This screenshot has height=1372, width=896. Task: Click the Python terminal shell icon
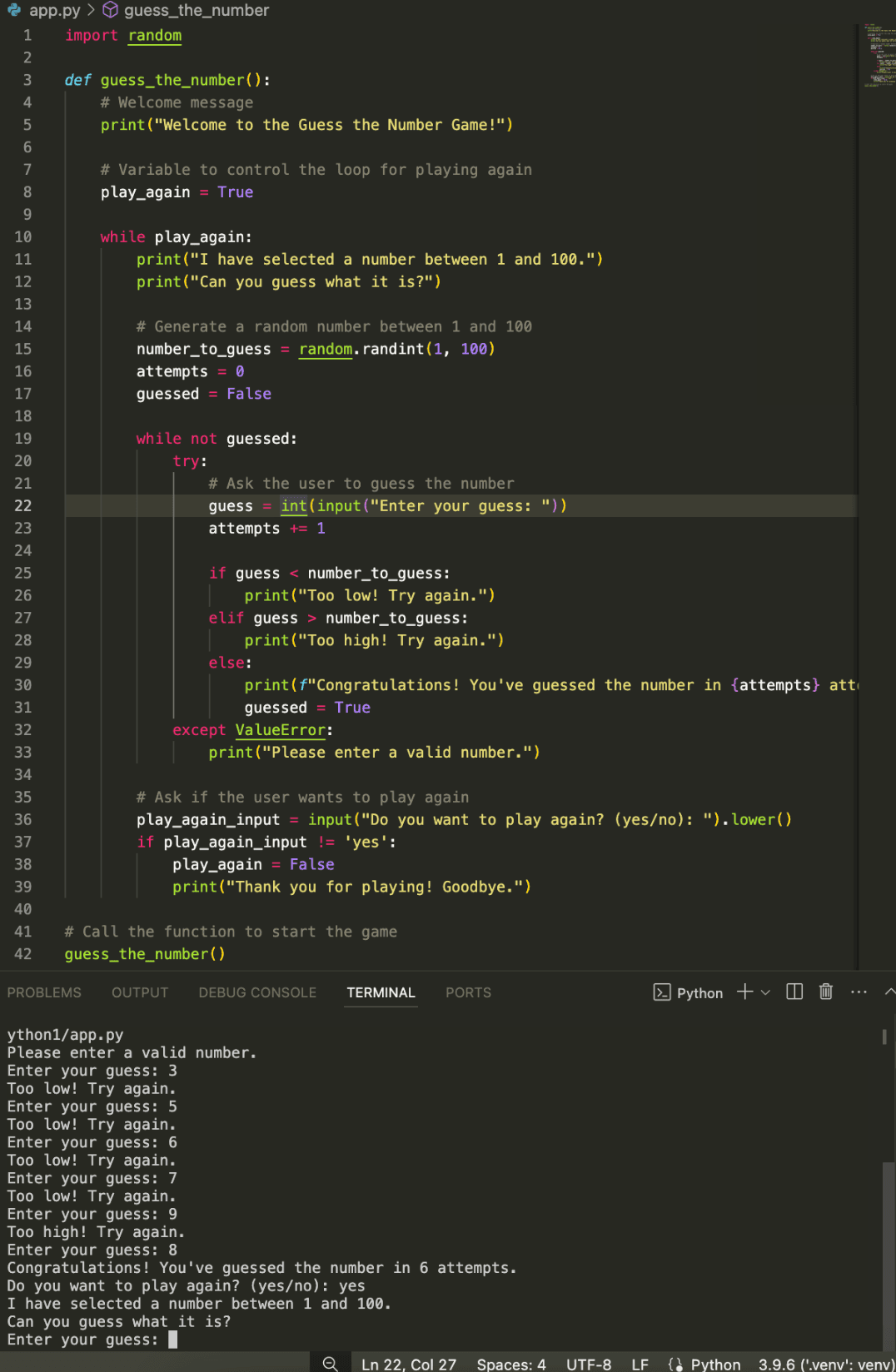tap(662, 992)
